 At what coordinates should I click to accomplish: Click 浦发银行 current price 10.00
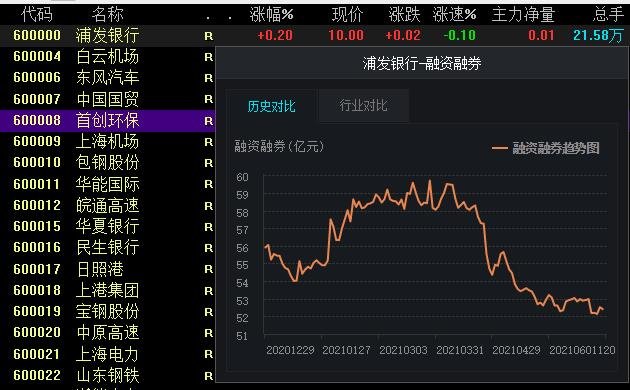(346, 35)
